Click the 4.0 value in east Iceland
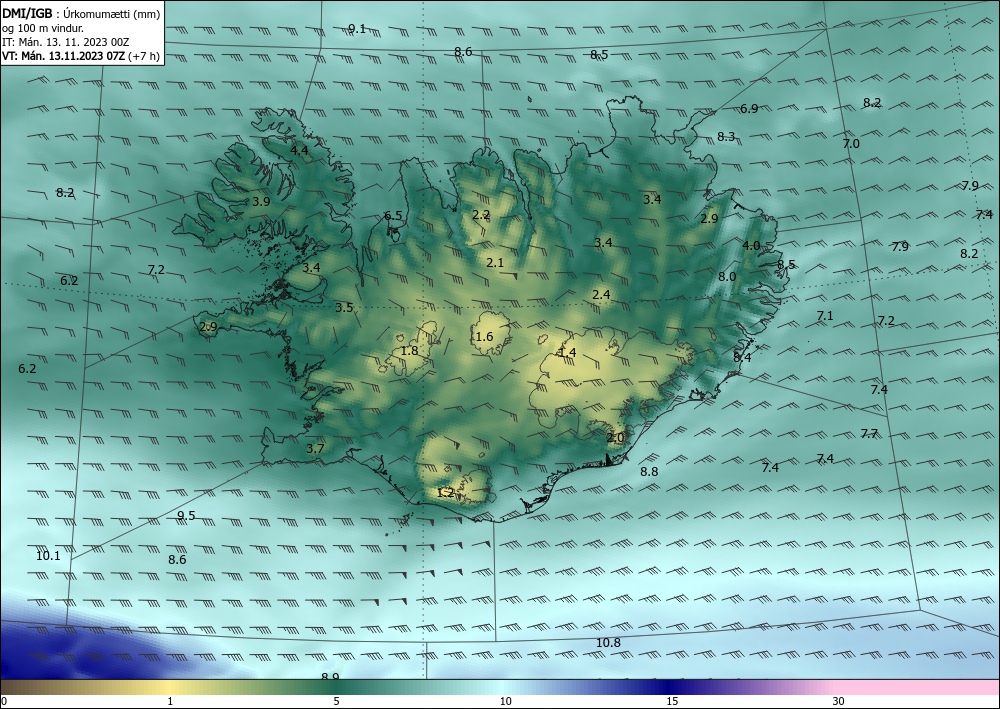This screenshot has width=1000, height=709. coord(751,245)
